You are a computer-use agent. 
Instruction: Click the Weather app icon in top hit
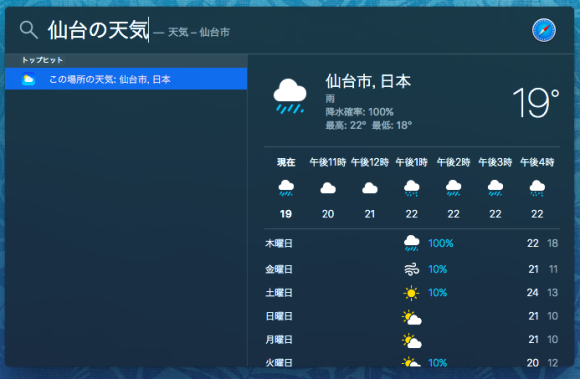click(x=28, y=79)
